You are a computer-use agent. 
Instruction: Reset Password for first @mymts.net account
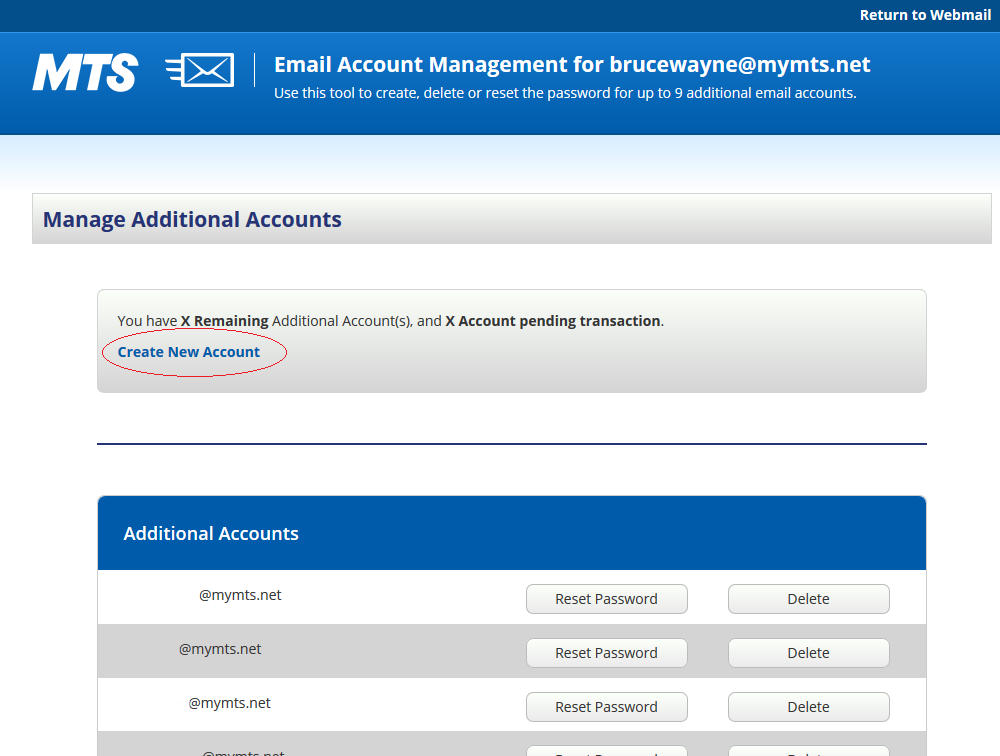pos(607,599)
